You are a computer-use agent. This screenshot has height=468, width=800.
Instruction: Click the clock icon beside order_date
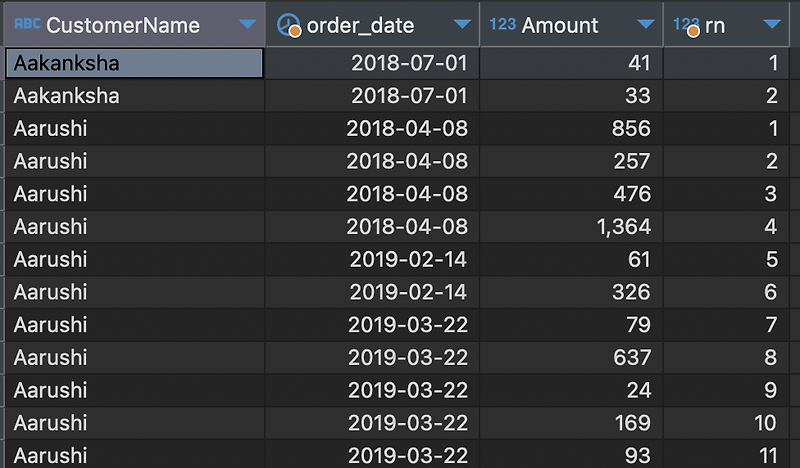click(x=289, y=25)
